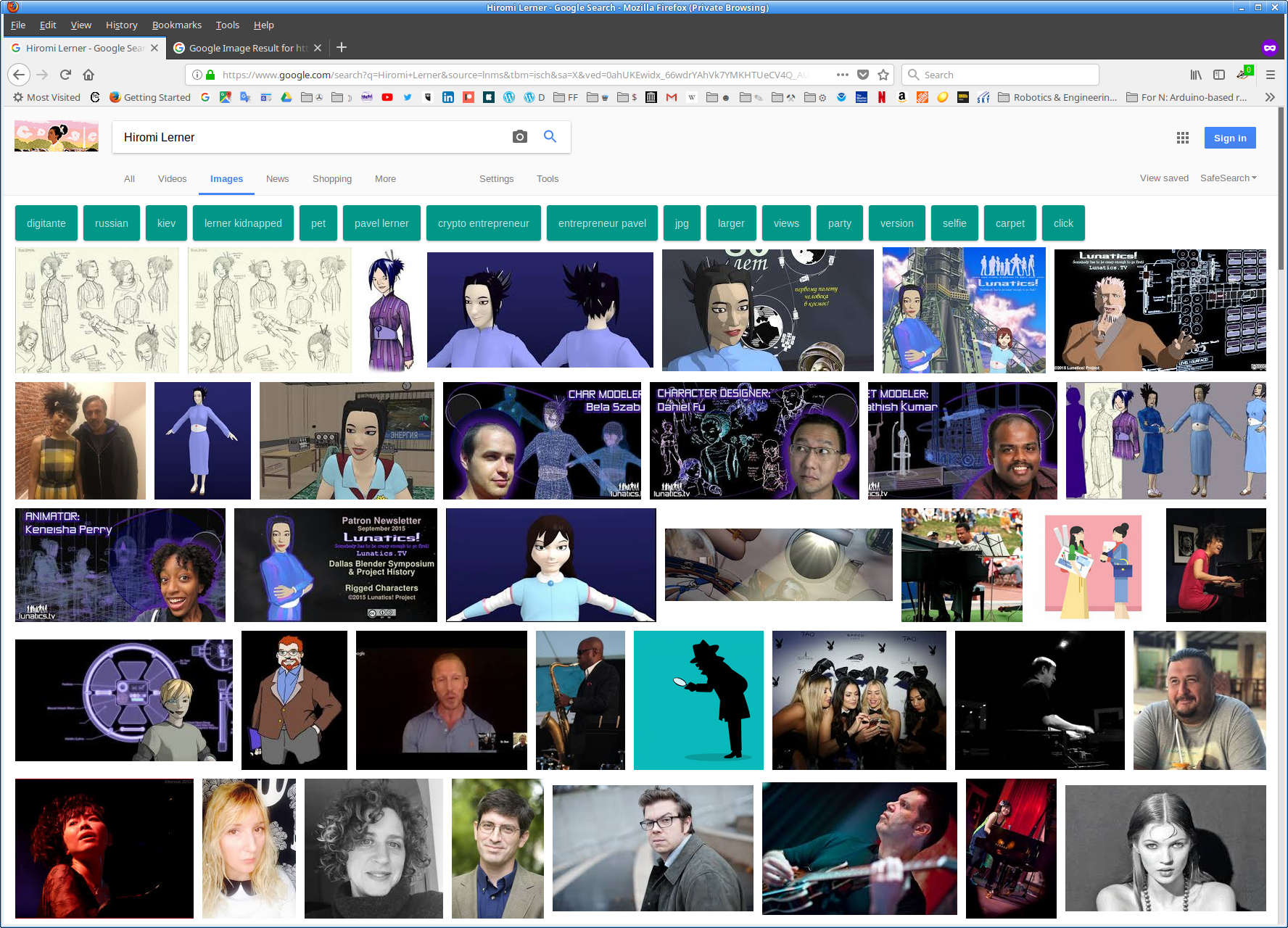Expand the SafeSearch dropdown
Screen dimensions: 1288x928
(1228, 178)
